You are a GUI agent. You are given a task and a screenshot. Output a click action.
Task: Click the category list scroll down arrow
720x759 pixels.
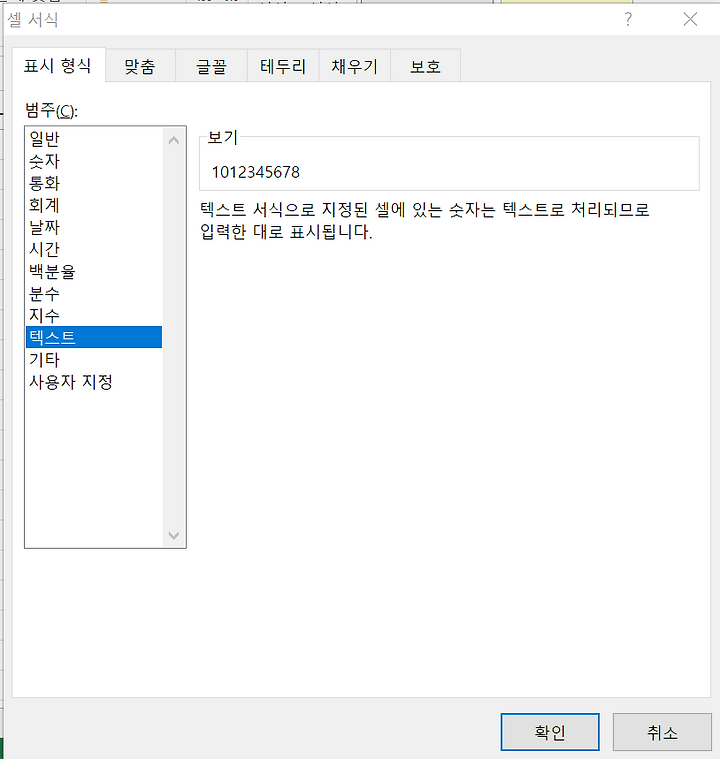(x=174, y=535)
